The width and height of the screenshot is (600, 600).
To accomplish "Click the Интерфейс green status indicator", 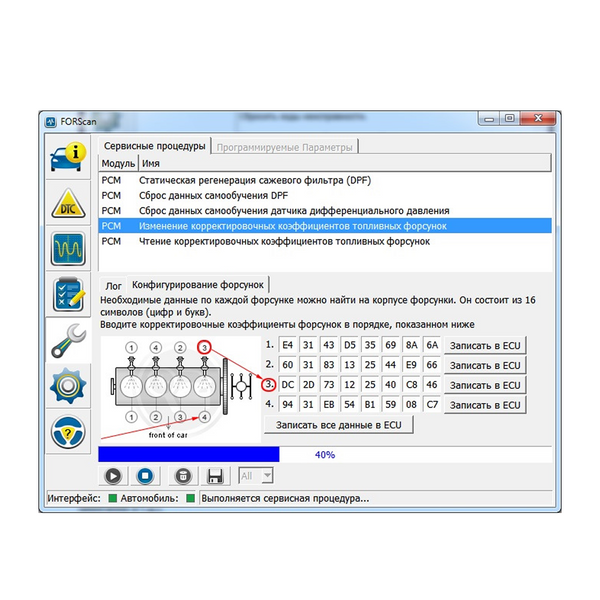I will point(112,498).
